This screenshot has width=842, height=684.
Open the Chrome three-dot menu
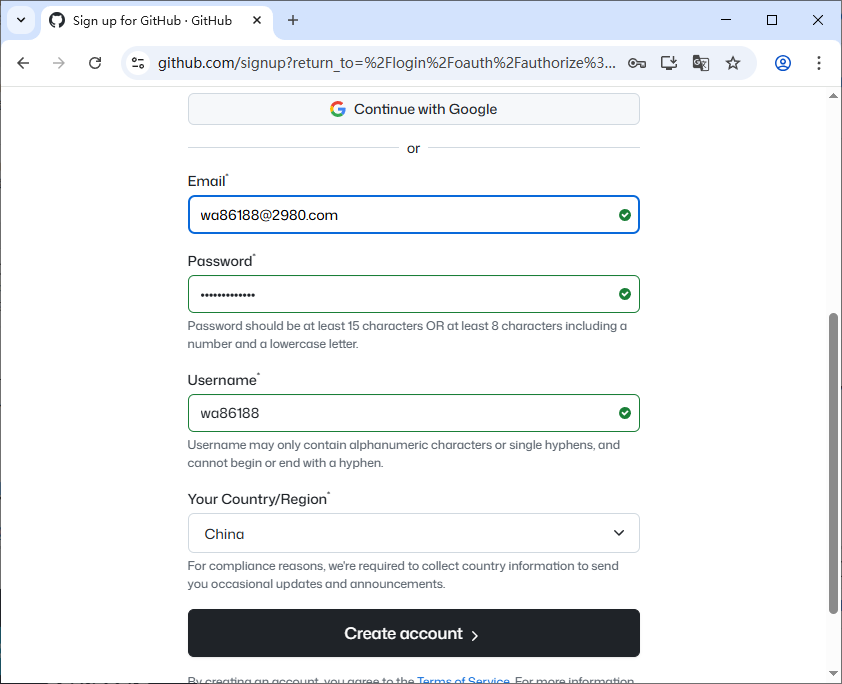tap(819, 63)
